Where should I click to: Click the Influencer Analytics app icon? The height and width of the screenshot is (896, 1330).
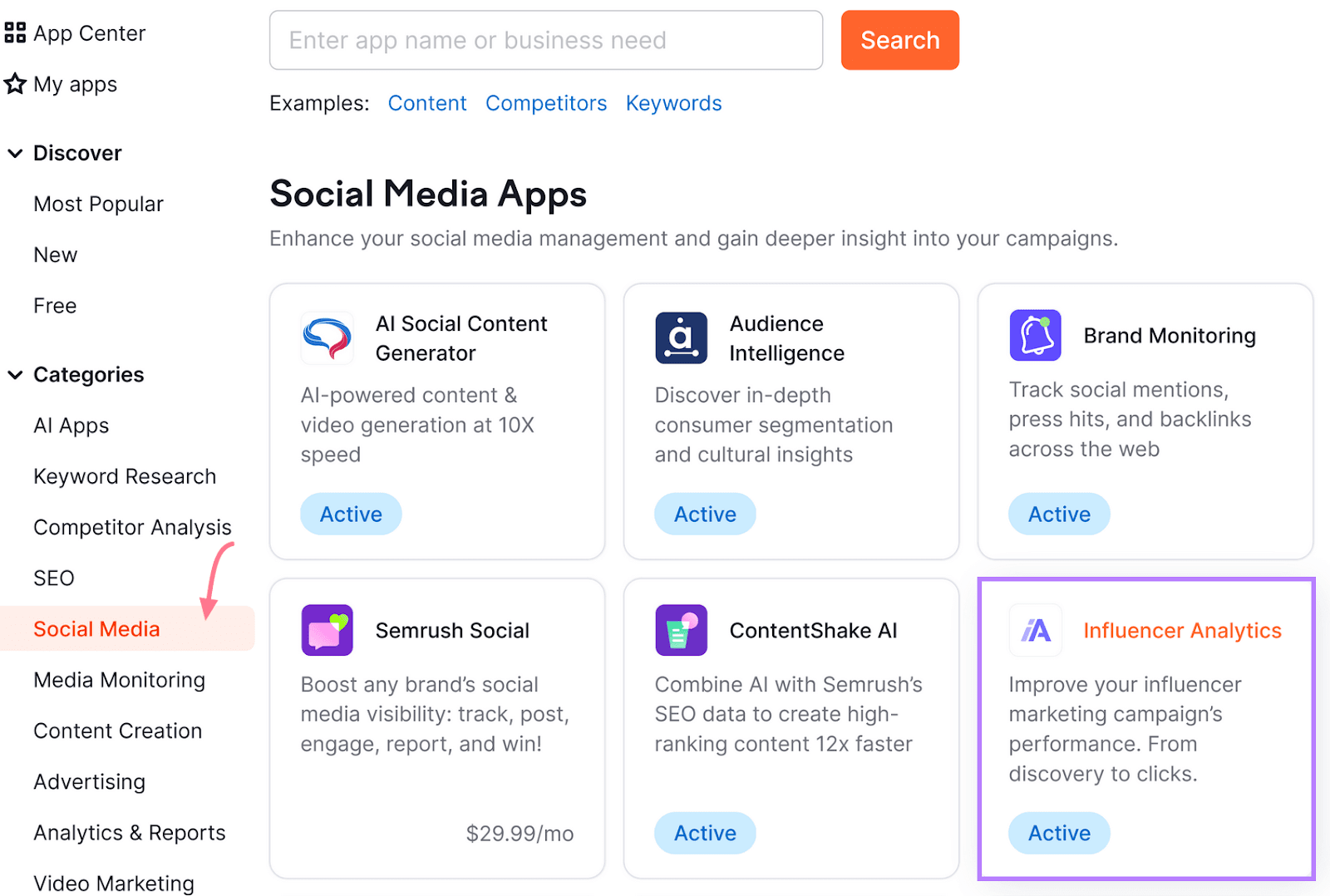tap(1035, 630)
